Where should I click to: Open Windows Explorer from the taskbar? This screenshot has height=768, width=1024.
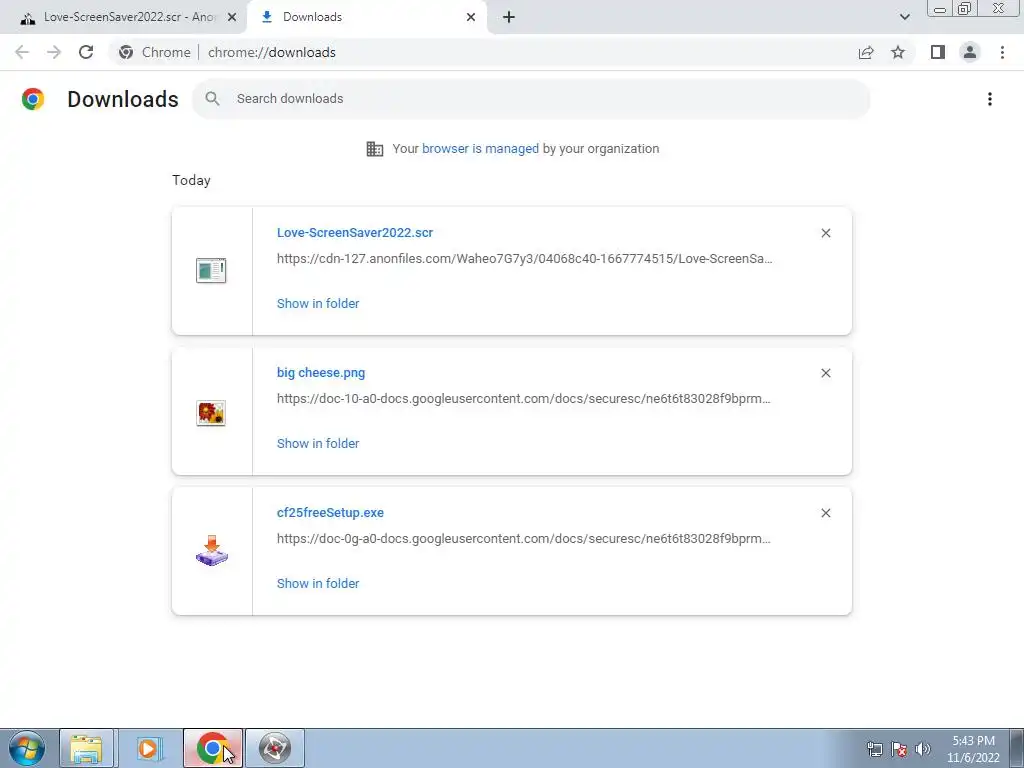(x=87, y=748)
